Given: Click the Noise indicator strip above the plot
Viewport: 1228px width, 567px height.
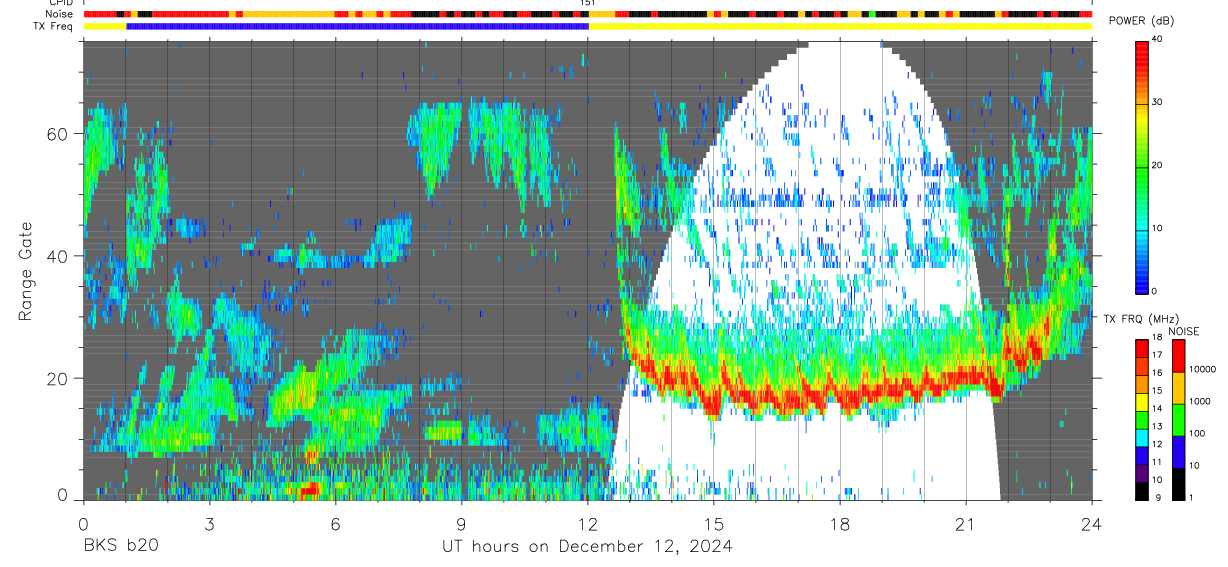Looking at the screenshot, I should (x=588, y=14).
